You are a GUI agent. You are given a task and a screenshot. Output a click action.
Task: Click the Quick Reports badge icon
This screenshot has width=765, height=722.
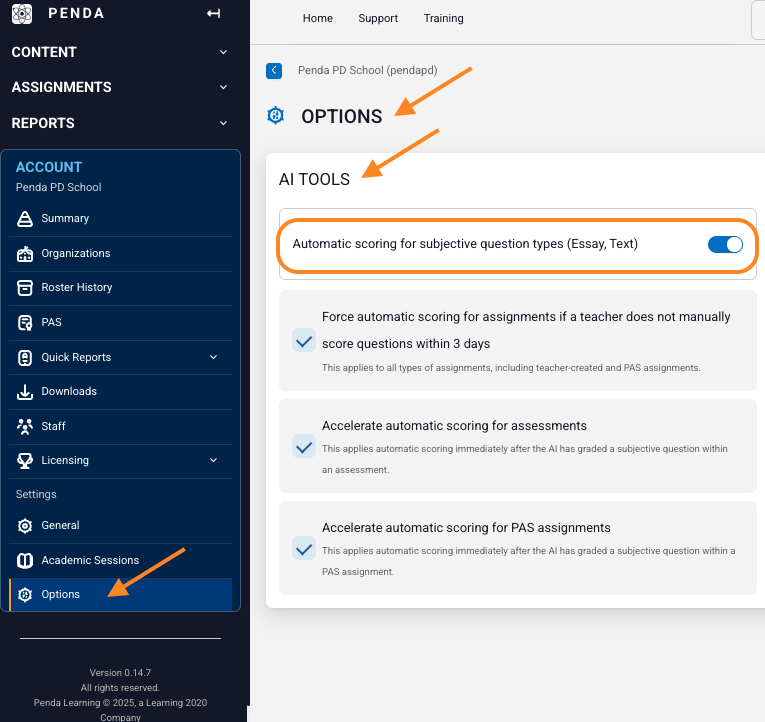pos(25,358)
